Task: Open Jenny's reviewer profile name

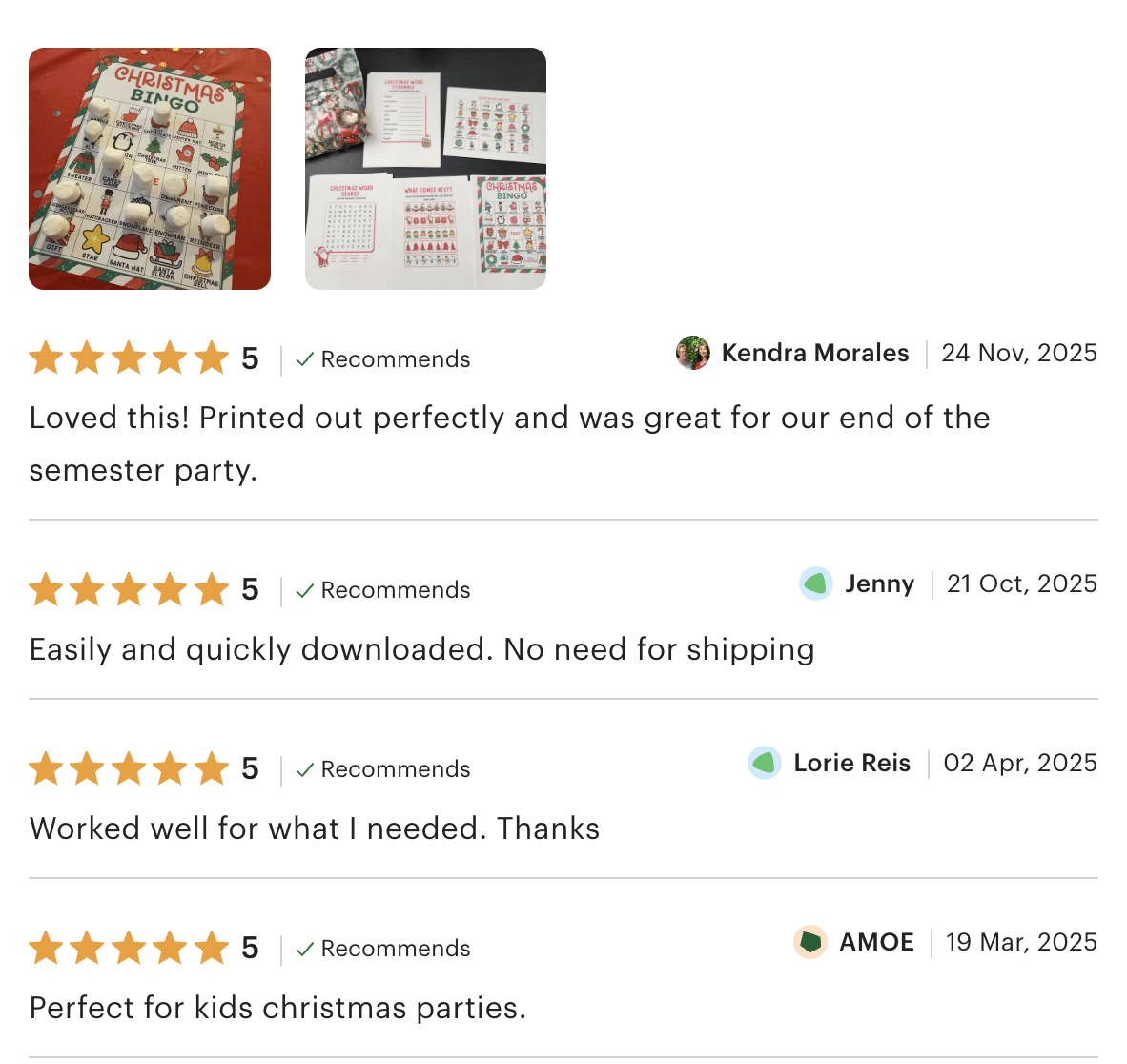Action: pyautogui.click(x=879, y=583)
